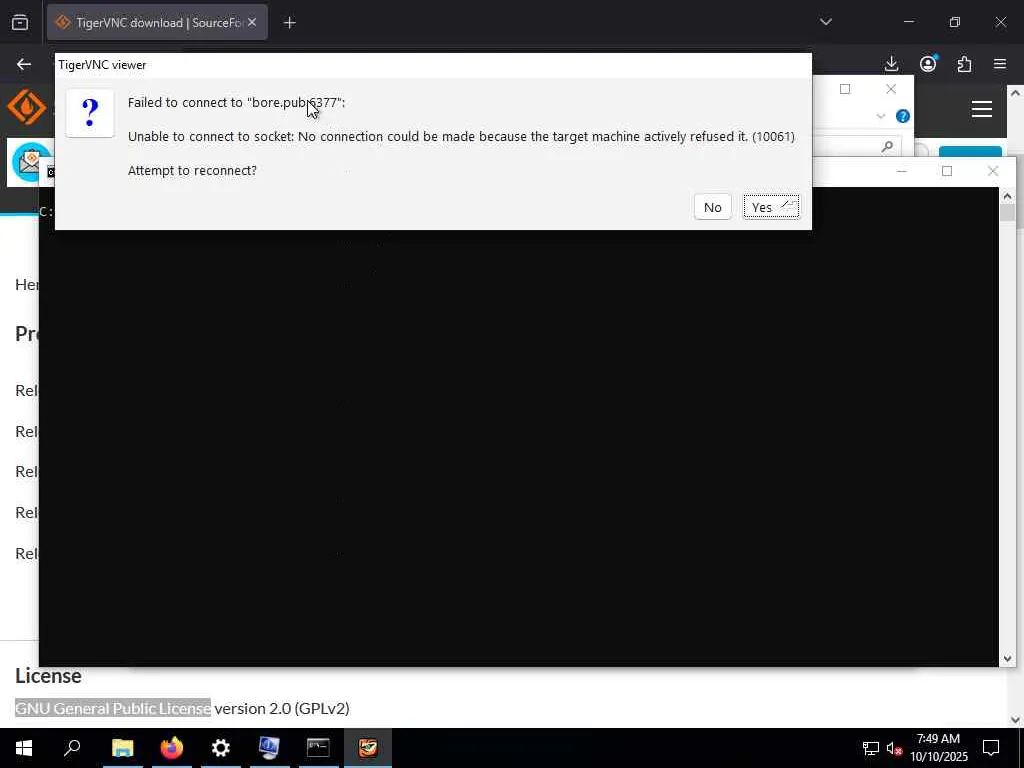
Task: Maximize the Explorer window behind the dialog
Action: pyautogui.click(x=845, y=89)
